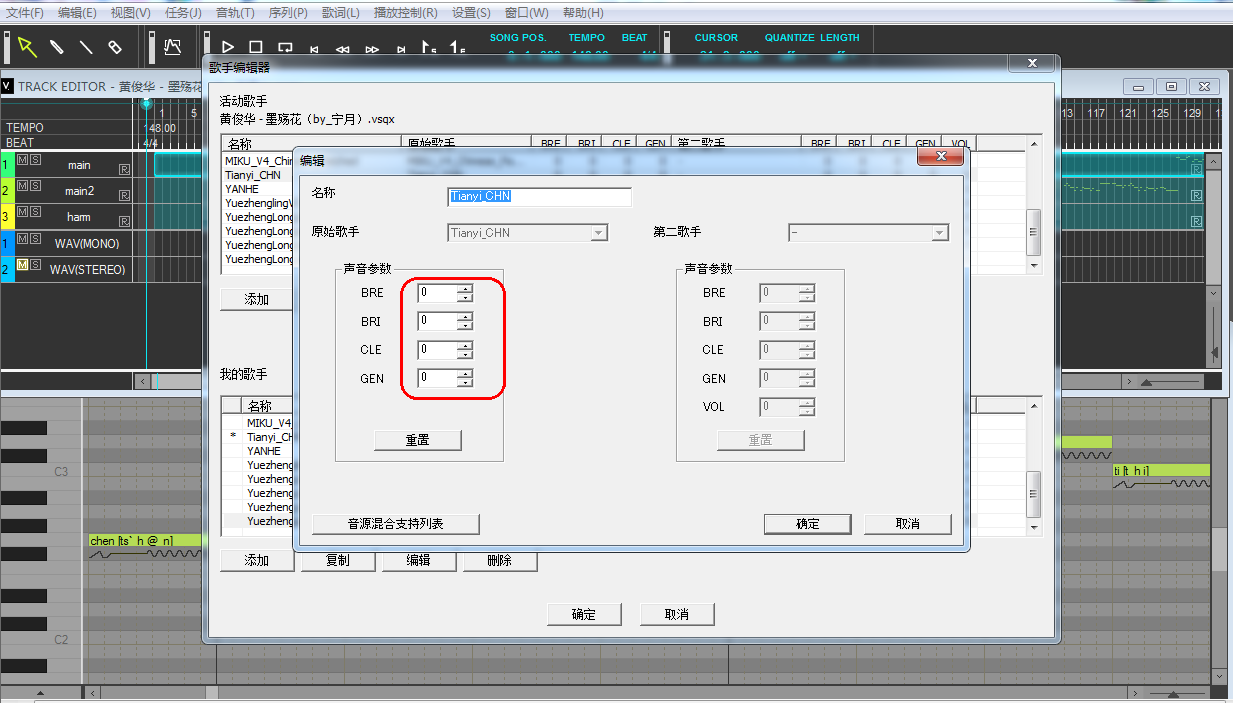Click the 名称 text field
The height and width of the screenshot is (703, 1233).
coord(540,196)
